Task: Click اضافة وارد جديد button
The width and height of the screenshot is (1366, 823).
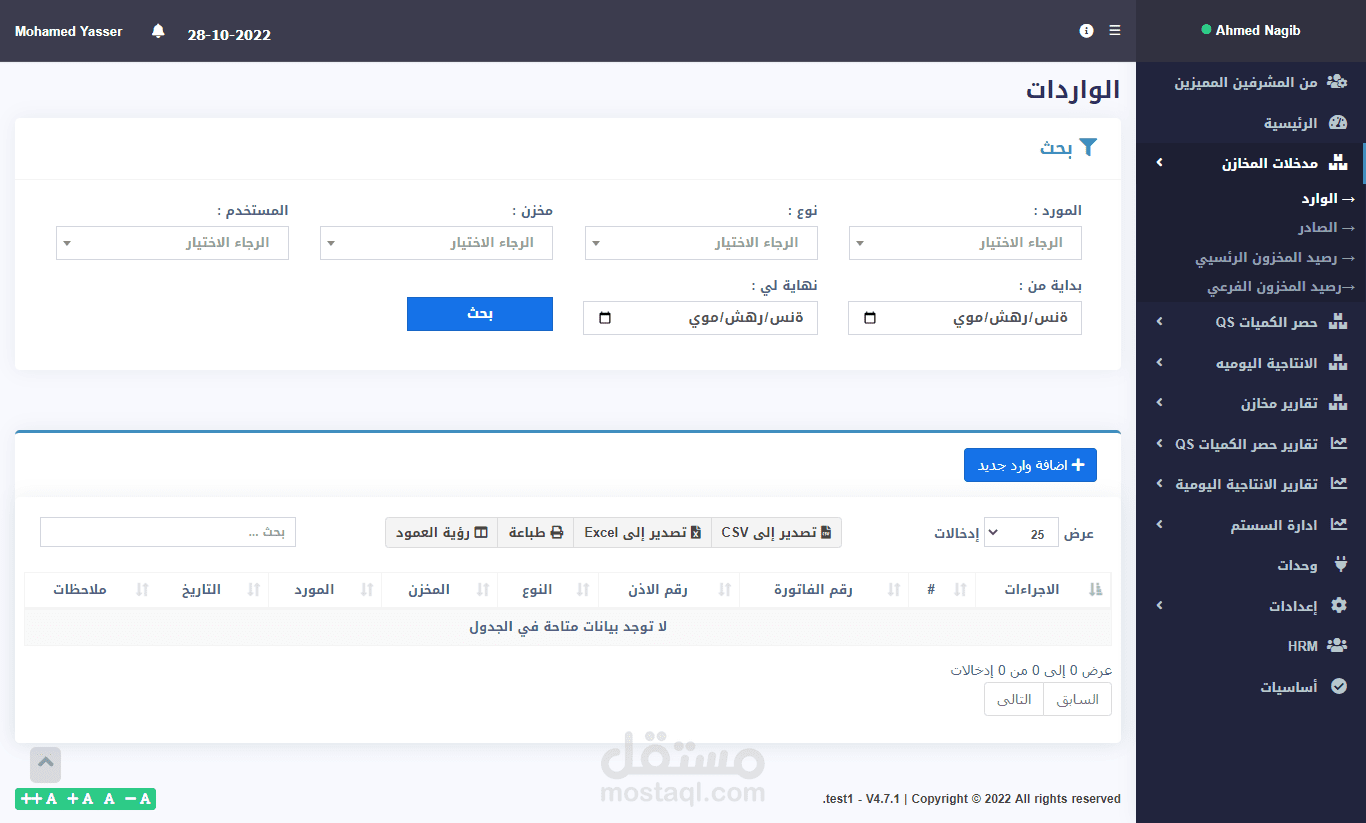Action: pos(1030,465)
